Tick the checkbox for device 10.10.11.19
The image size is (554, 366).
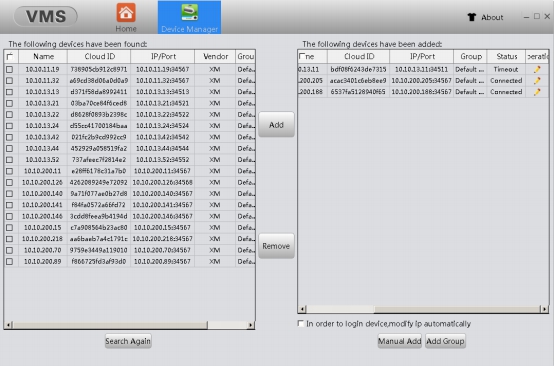(10, 69)
